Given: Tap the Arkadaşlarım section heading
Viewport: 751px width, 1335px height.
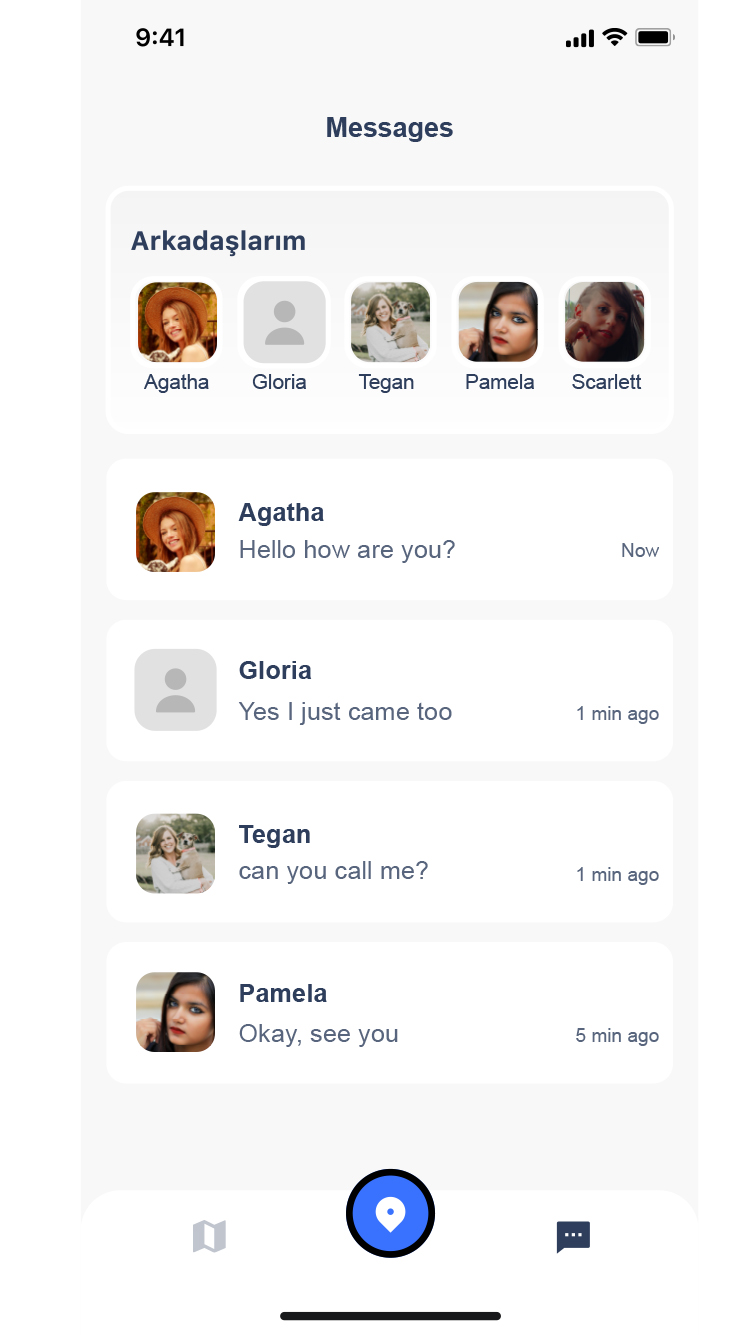Looking at the screenshot, I should (218, 241).
